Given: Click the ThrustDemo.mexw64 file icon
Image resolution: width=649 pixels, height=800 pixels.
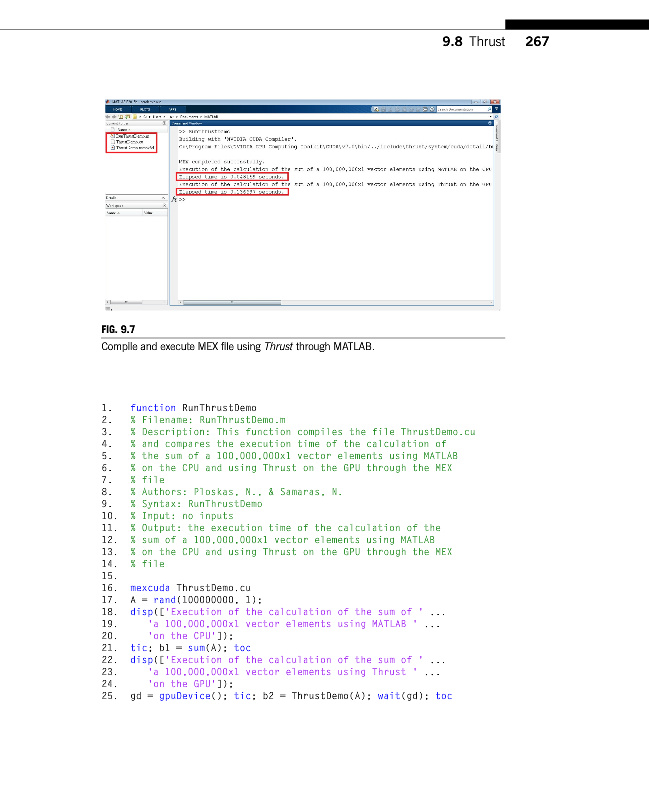Looking at the screenshot, I should click(x=109, y=148).
